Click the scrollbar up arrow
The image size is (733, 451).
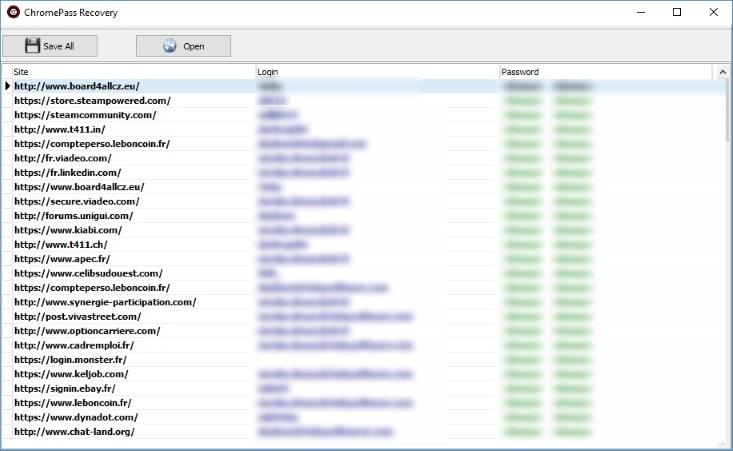coord(723,72)
